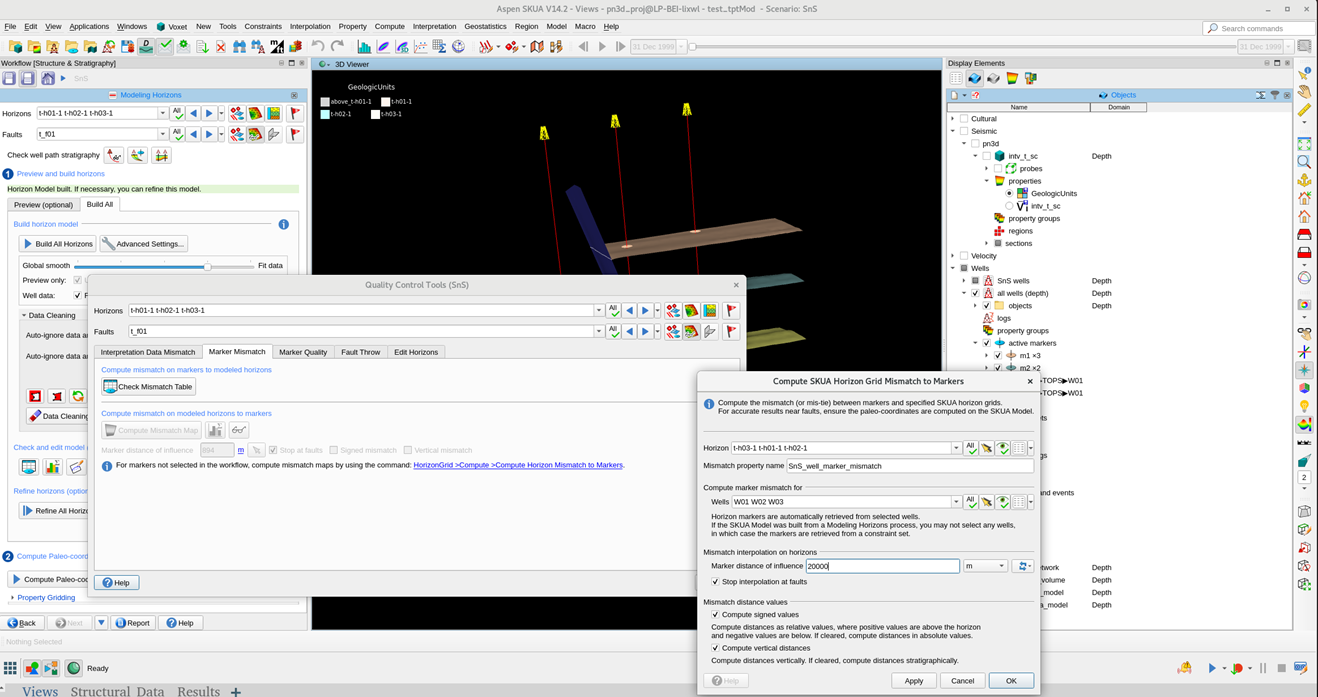Select the intv_t_sc property radio button
Screen dimensions: 1318x697
pos(1009,206)
